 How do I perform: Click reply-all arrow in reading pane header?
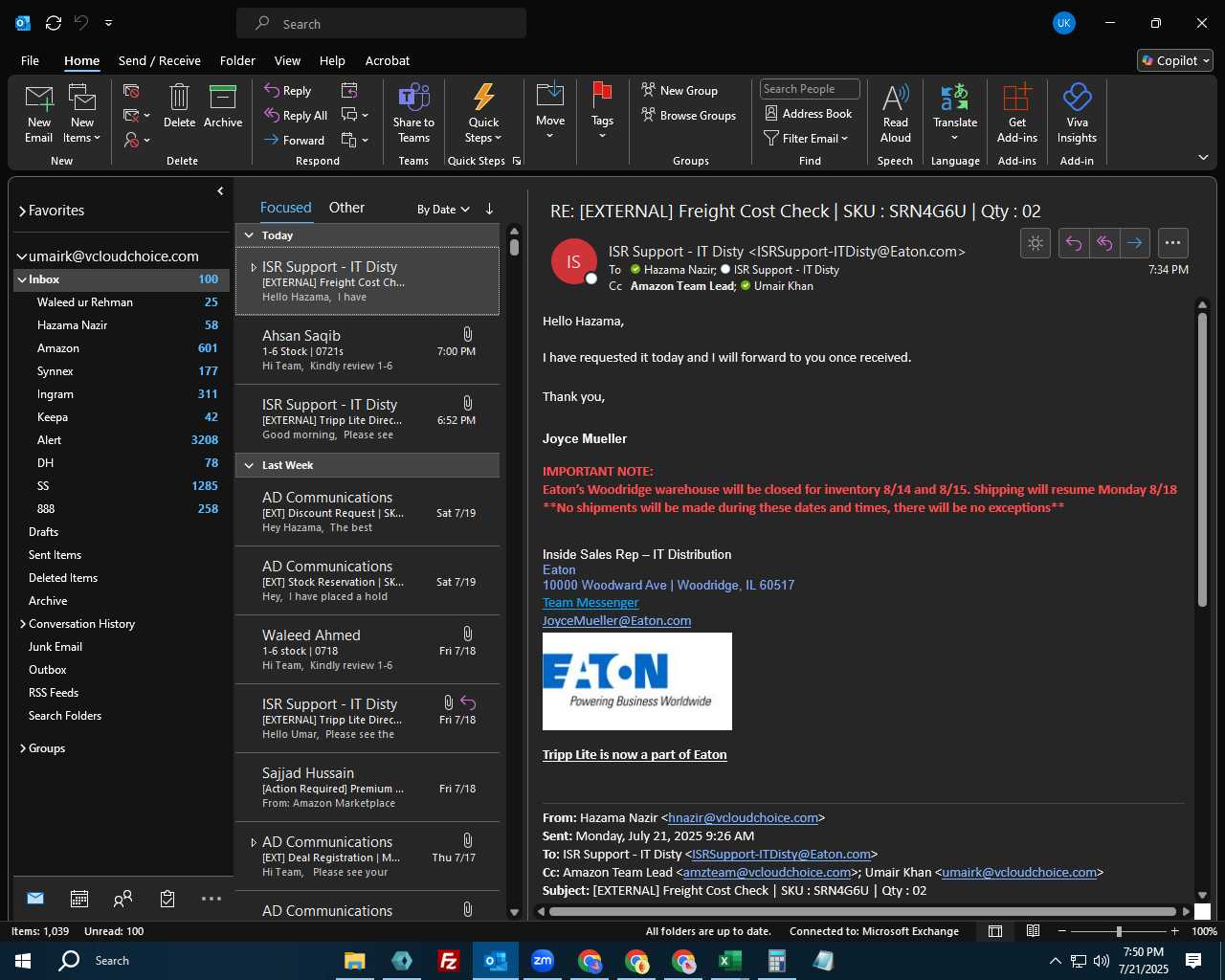click(1104, 243)
